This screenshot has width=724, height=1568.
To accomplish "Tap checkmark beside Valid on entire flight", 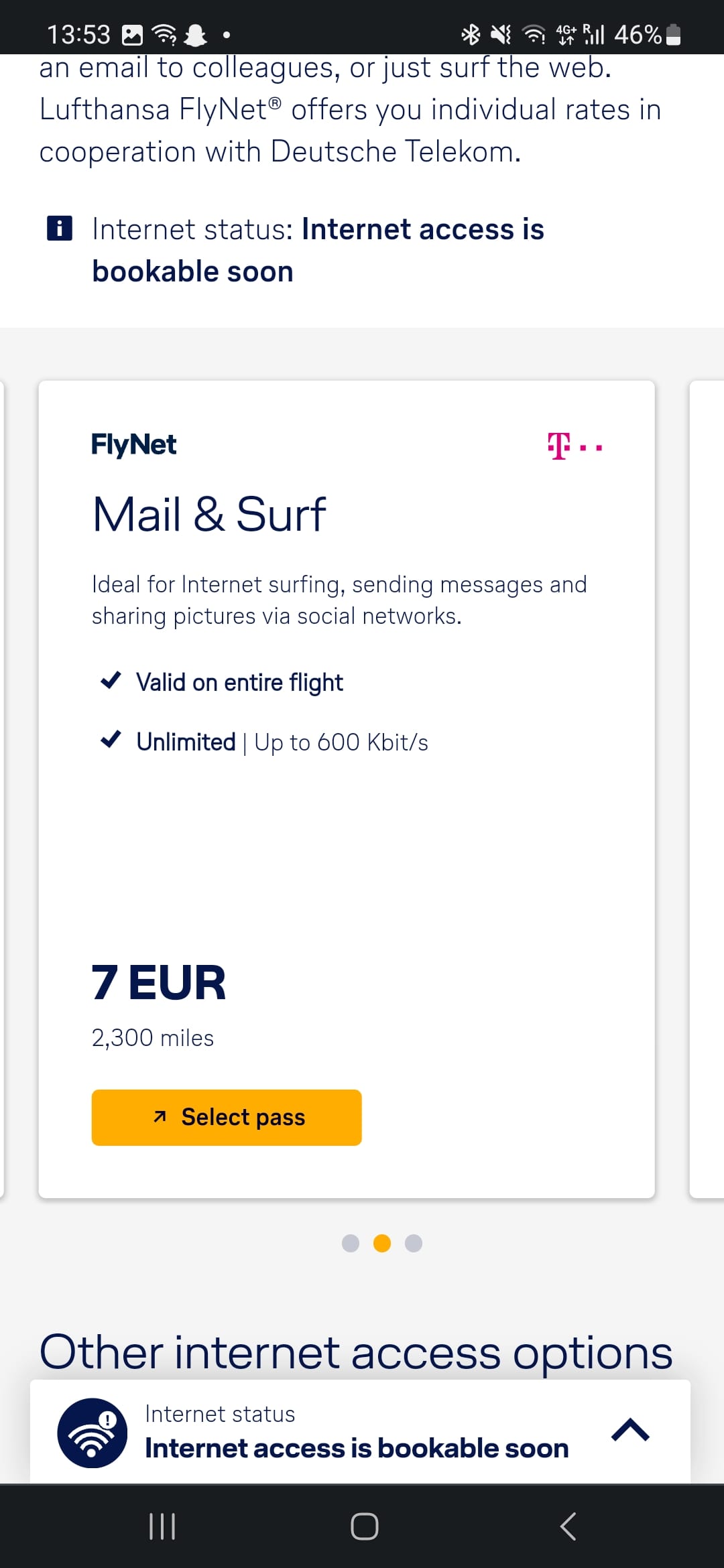I will [x=111, y=681].
